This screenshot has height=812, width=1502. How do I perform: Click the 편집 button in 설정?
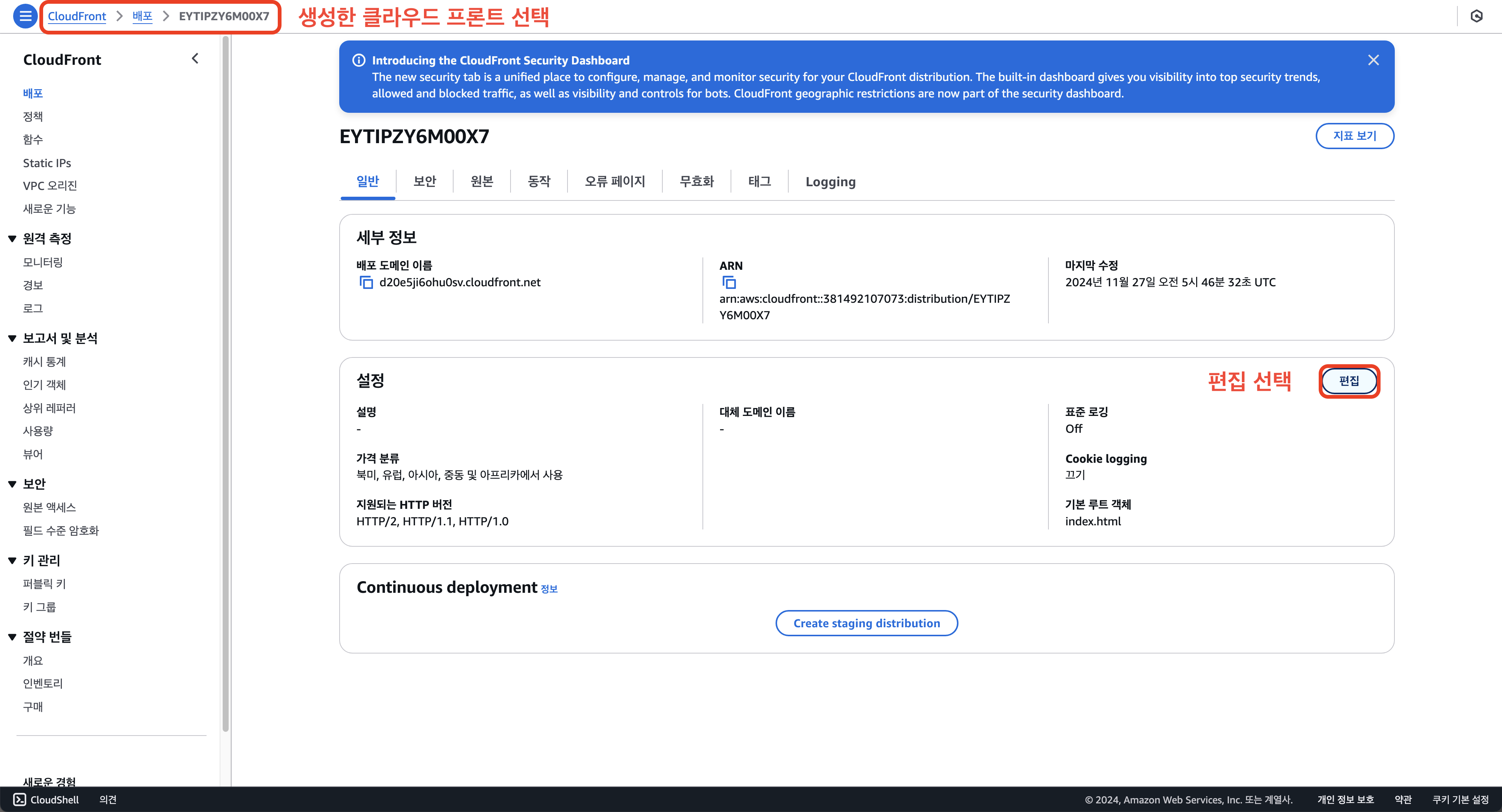pos(1349,381)
